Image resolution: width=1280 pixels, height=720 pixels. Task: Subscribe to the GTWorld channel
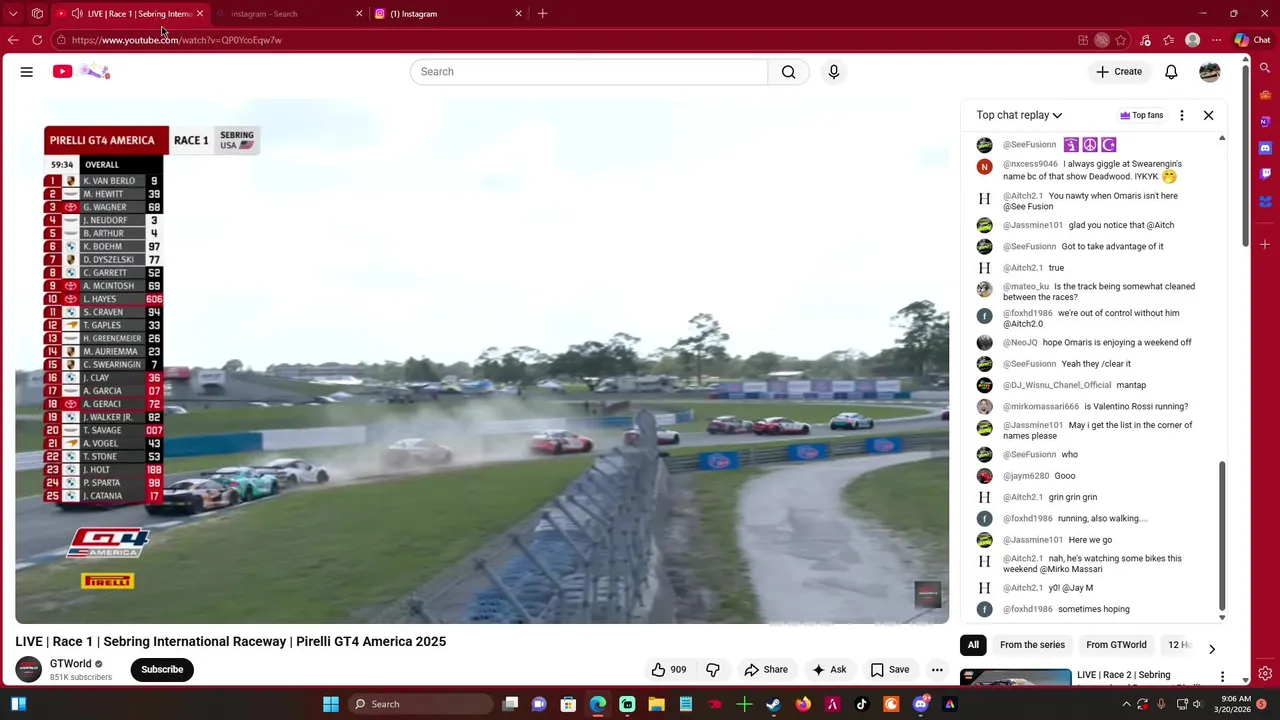pyautogui.click(x=162, y=670)
